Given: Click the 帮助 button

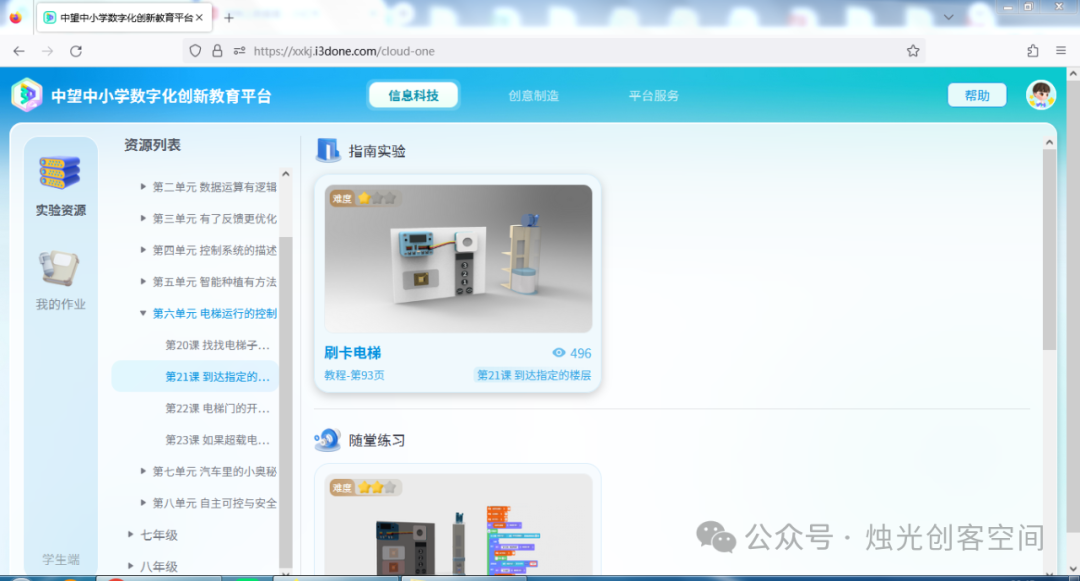Looking at the screenshot, I should [x=977, y=95].
